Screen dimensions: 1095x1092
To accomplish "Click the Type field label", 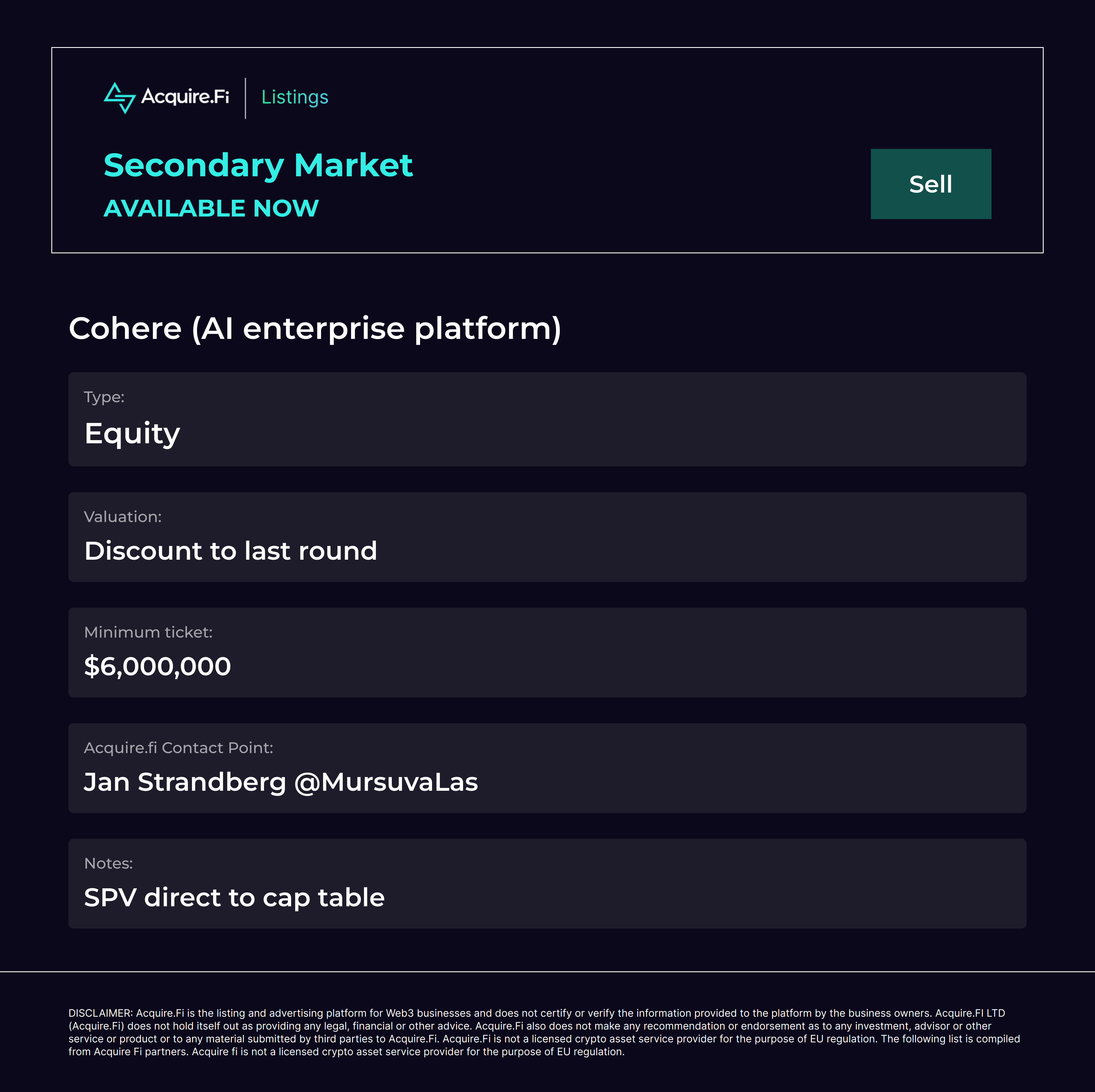I will point(104,397).
